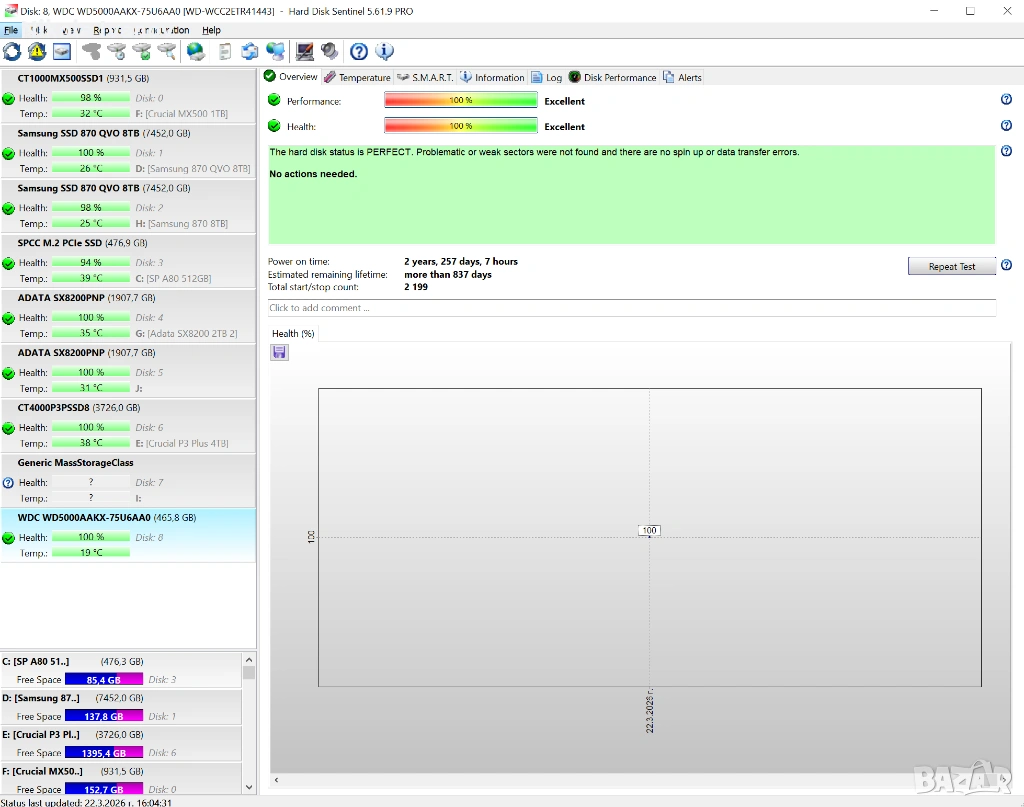The height and width of the screenshot is (807, 1024).
Task: Click the blue question mark Help toolbar icon
Action: point(359,51)
